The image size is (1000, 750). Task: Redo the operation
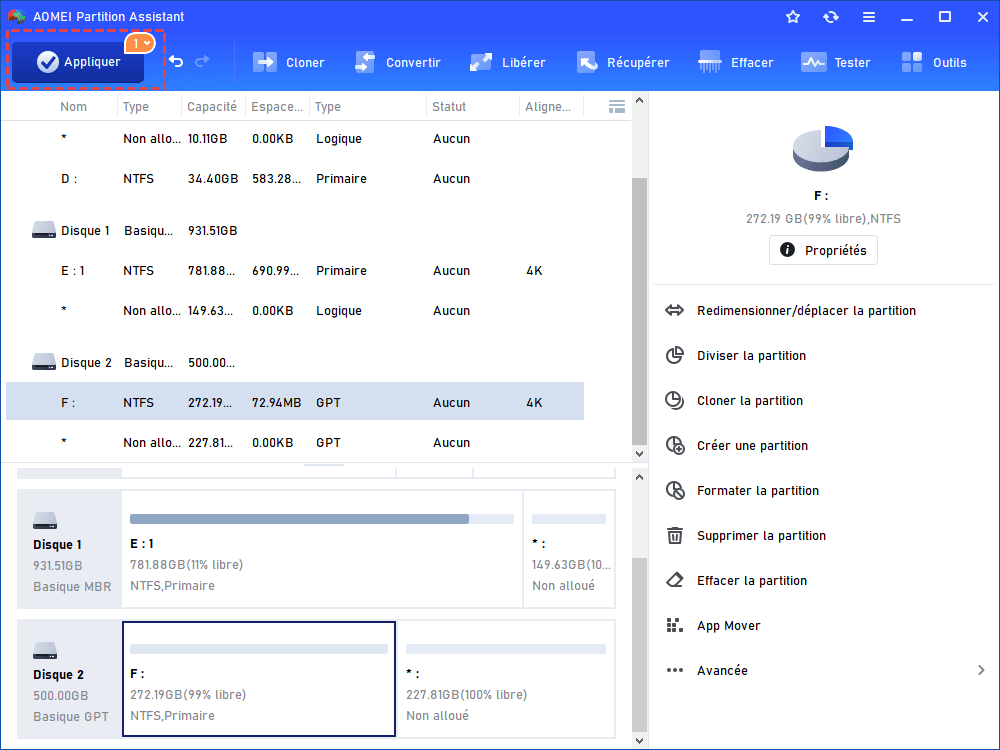[x=202, y=61]
